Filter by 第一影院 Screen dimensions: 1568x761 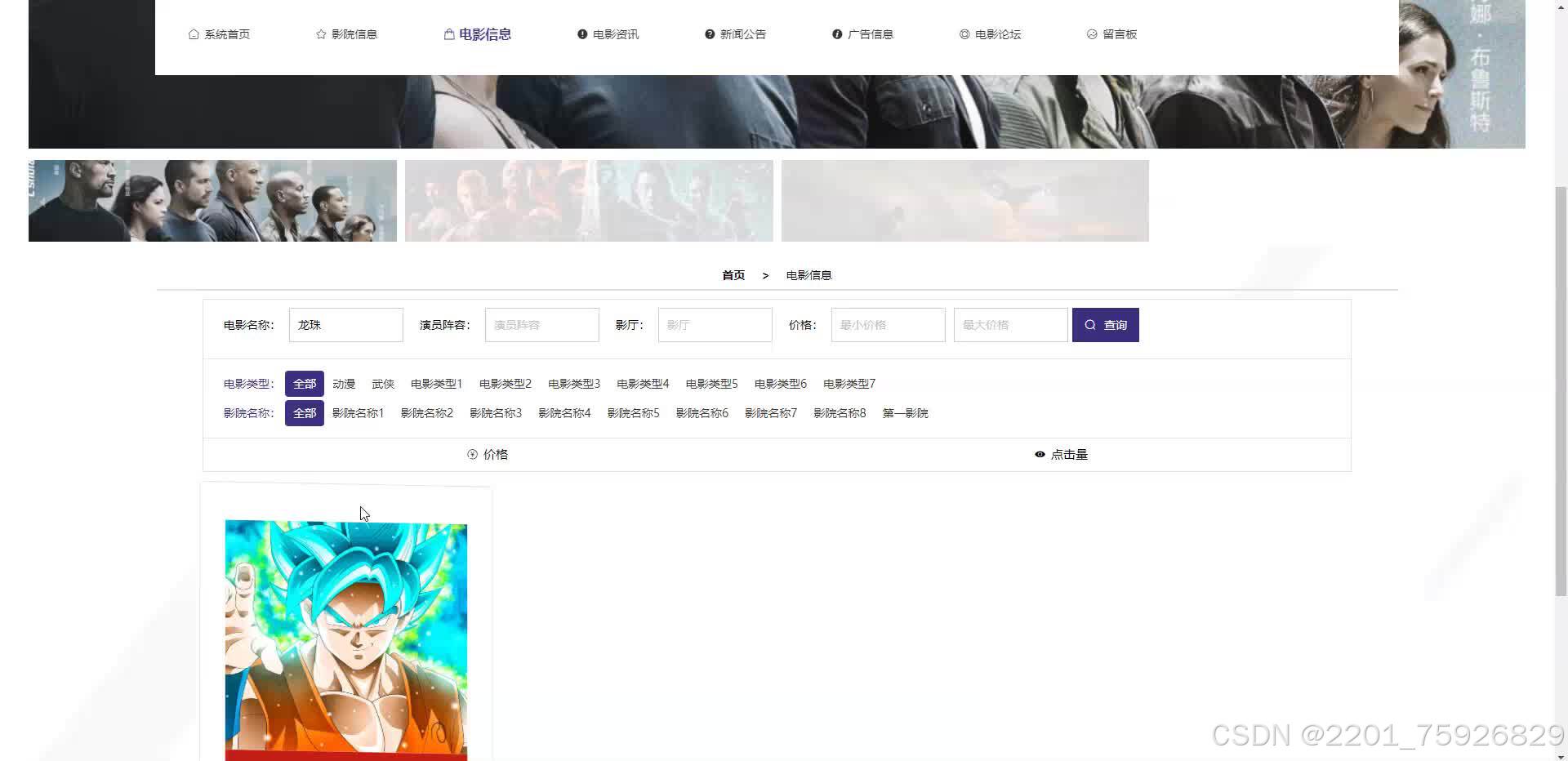click(x=906, y=413)
